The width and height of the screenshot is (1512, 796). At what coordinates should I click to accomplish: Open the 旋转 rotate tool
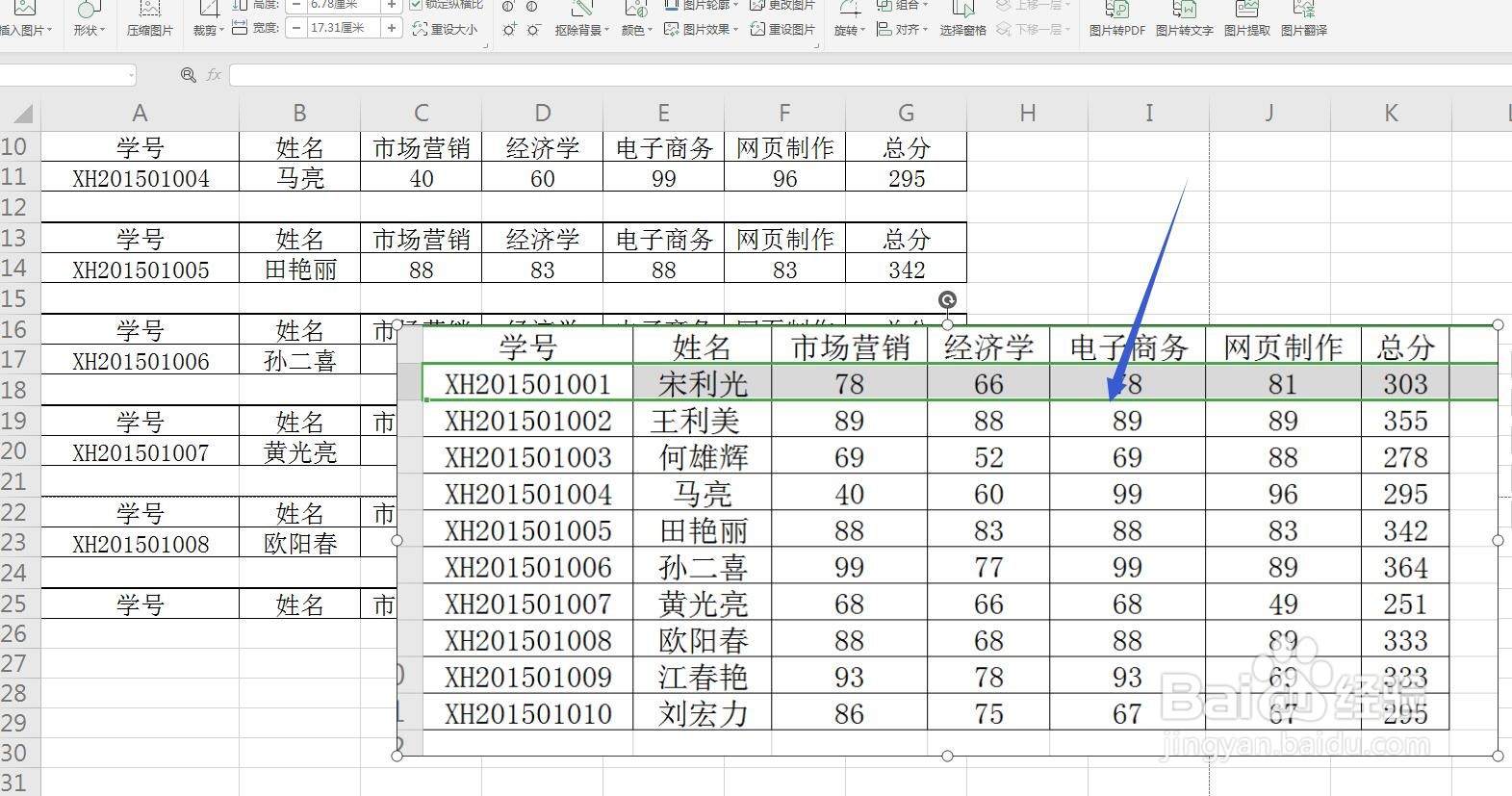(848, 19)
